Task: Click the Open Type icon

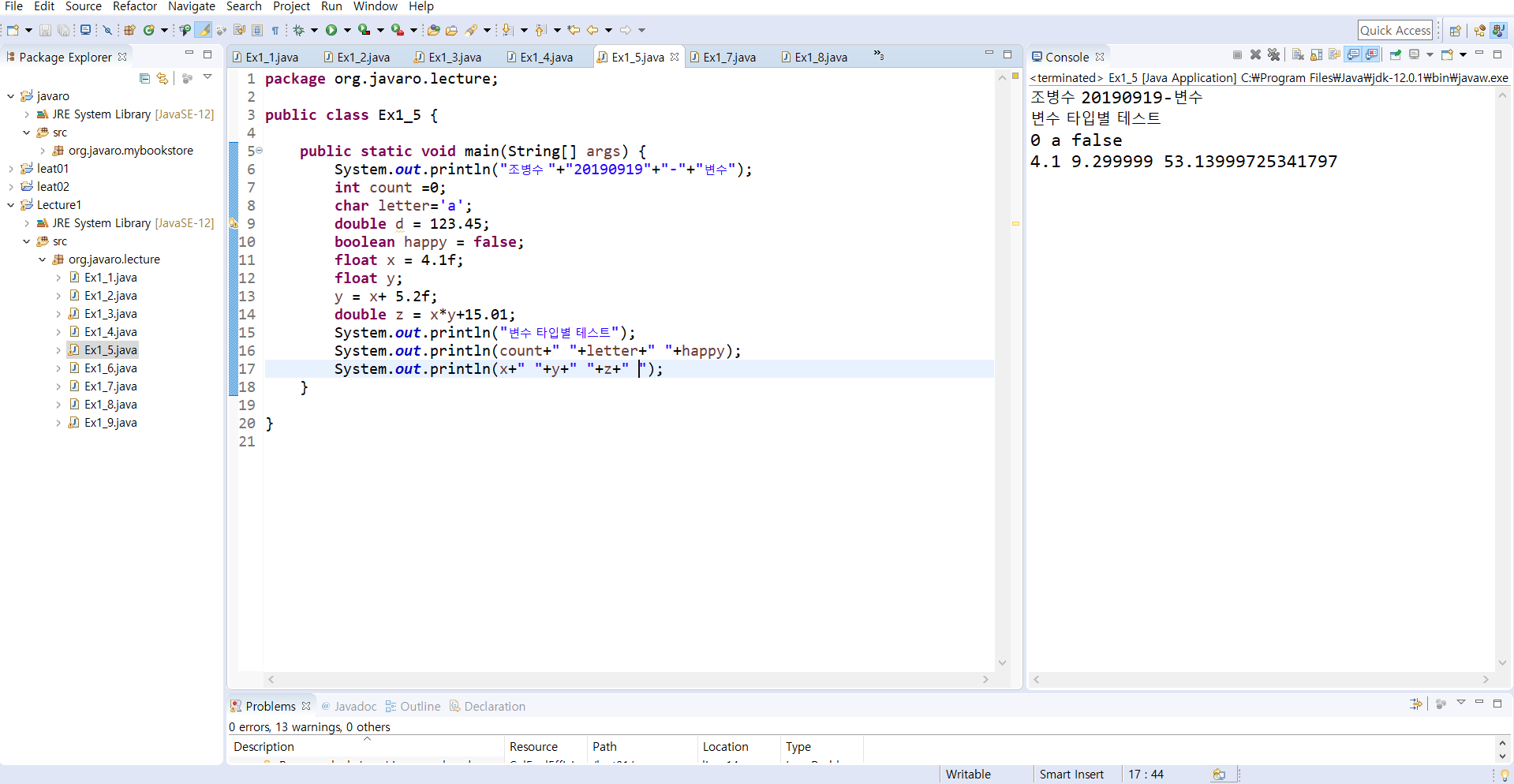Action: tap(433, 30)
